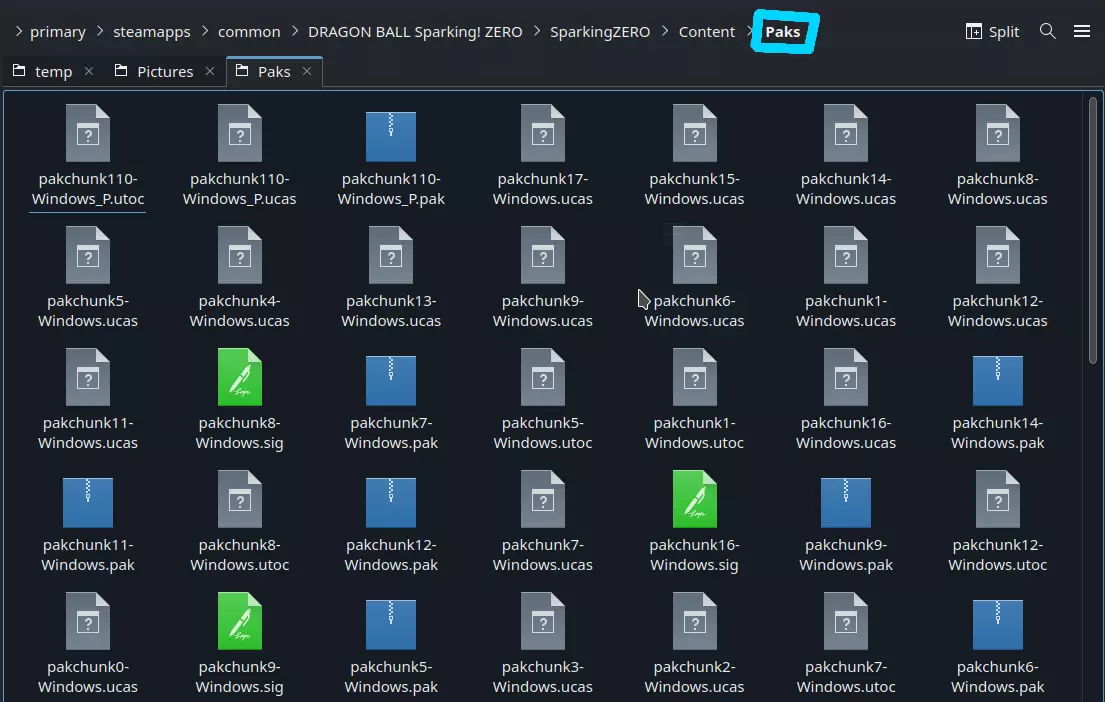Screen dimensions: 1108x702
Task: Enable Split view
Action: 992,32
